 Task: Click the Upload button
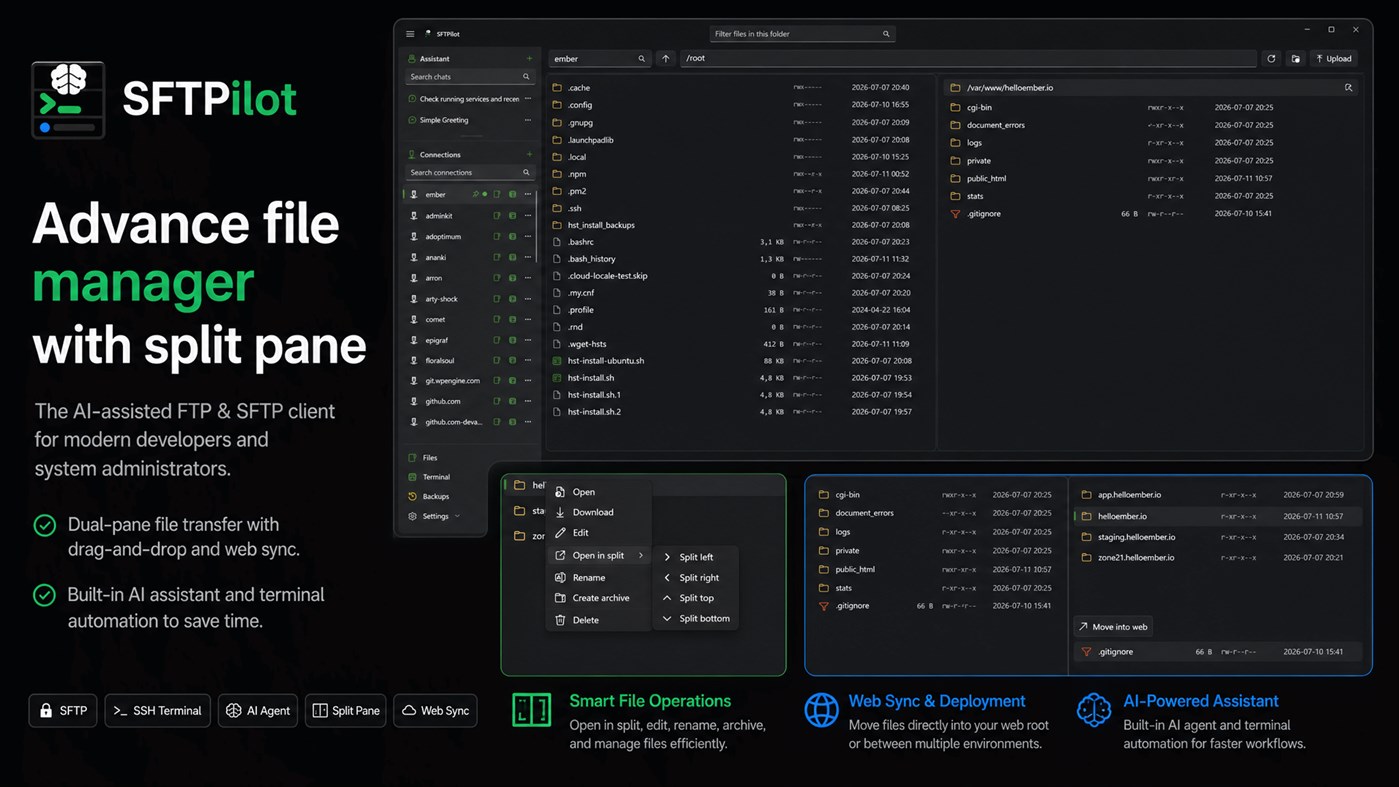pos(1334,59)
